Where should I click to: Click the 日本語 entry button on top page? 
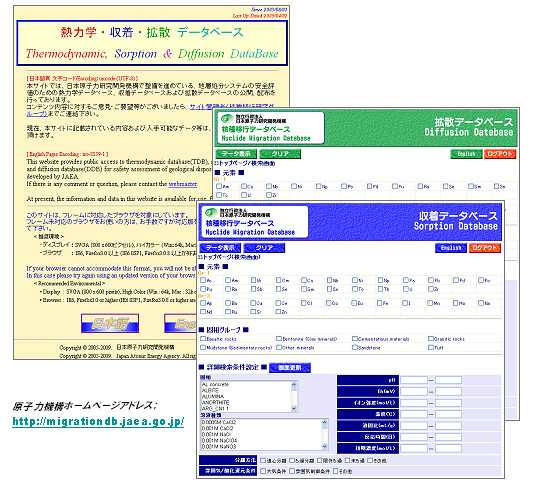(110, 323)
